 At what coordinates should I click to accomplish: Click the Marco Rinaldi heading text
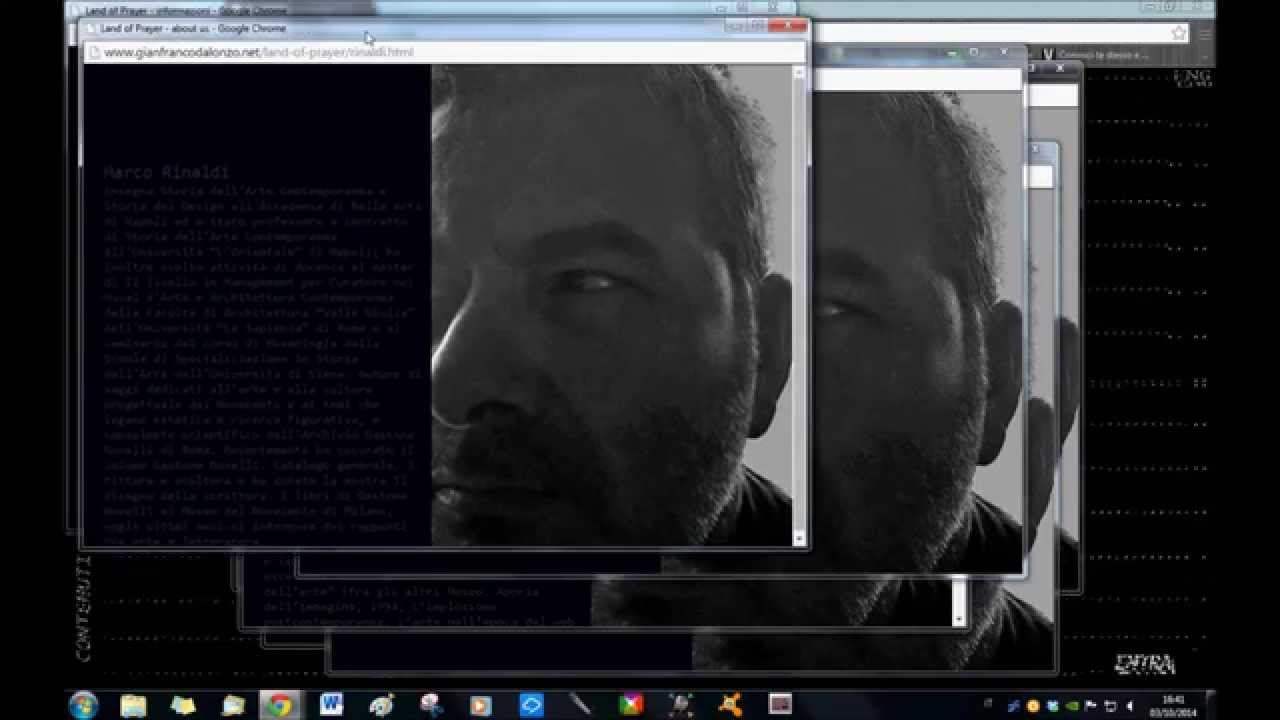(x=166, y=172)
